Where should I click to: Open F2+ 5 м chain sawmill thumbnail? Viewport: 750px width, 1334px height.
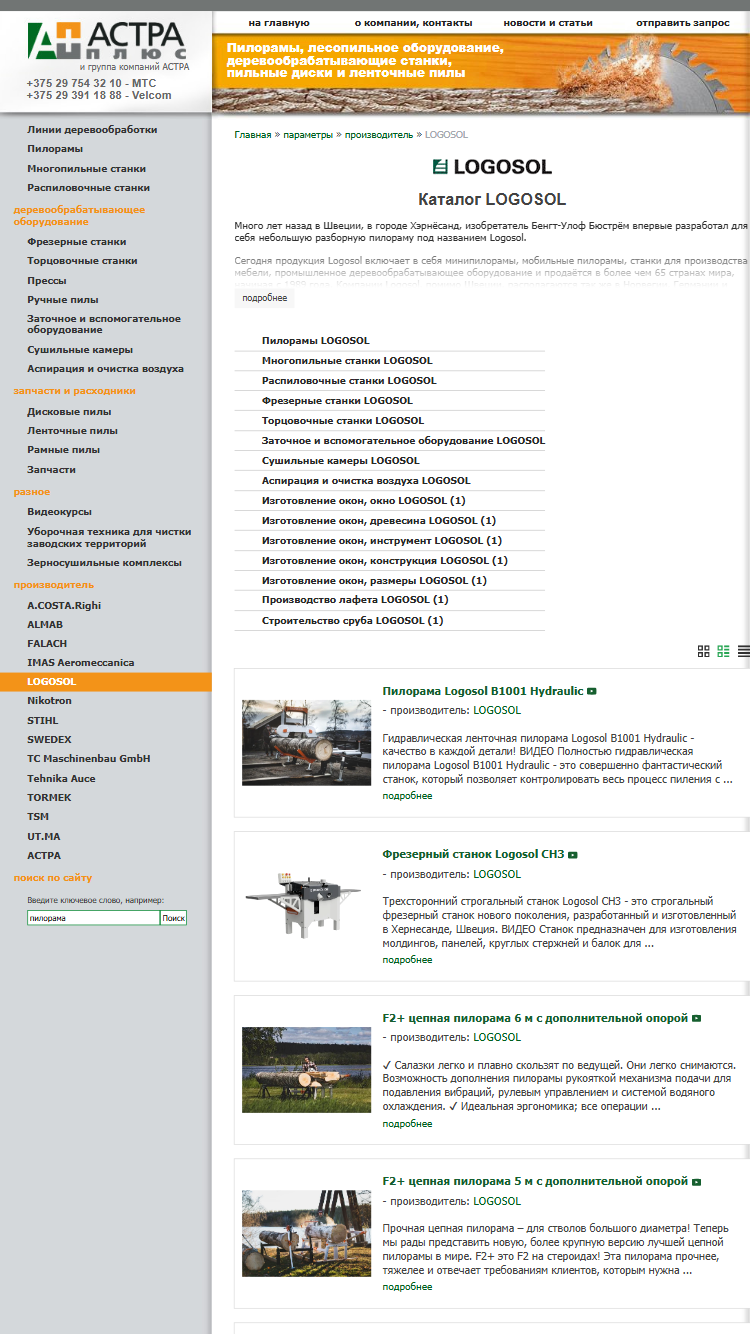coord(306,1233)
